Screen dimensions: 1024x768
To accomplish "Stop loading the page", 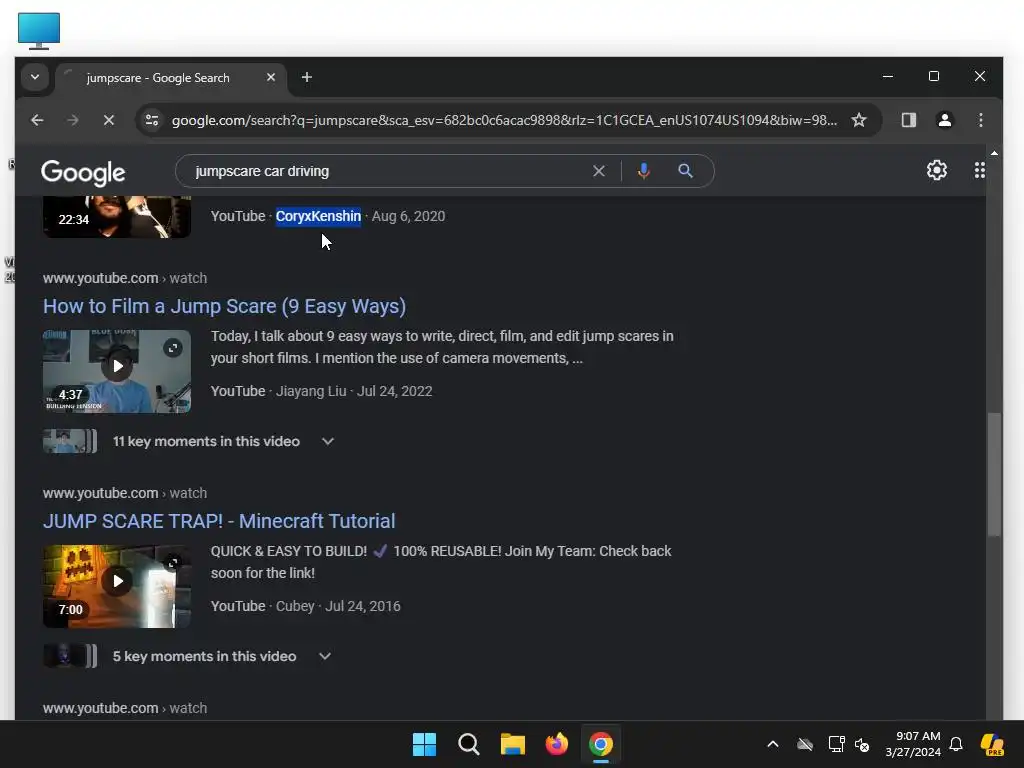I will [x=108, y=120].
